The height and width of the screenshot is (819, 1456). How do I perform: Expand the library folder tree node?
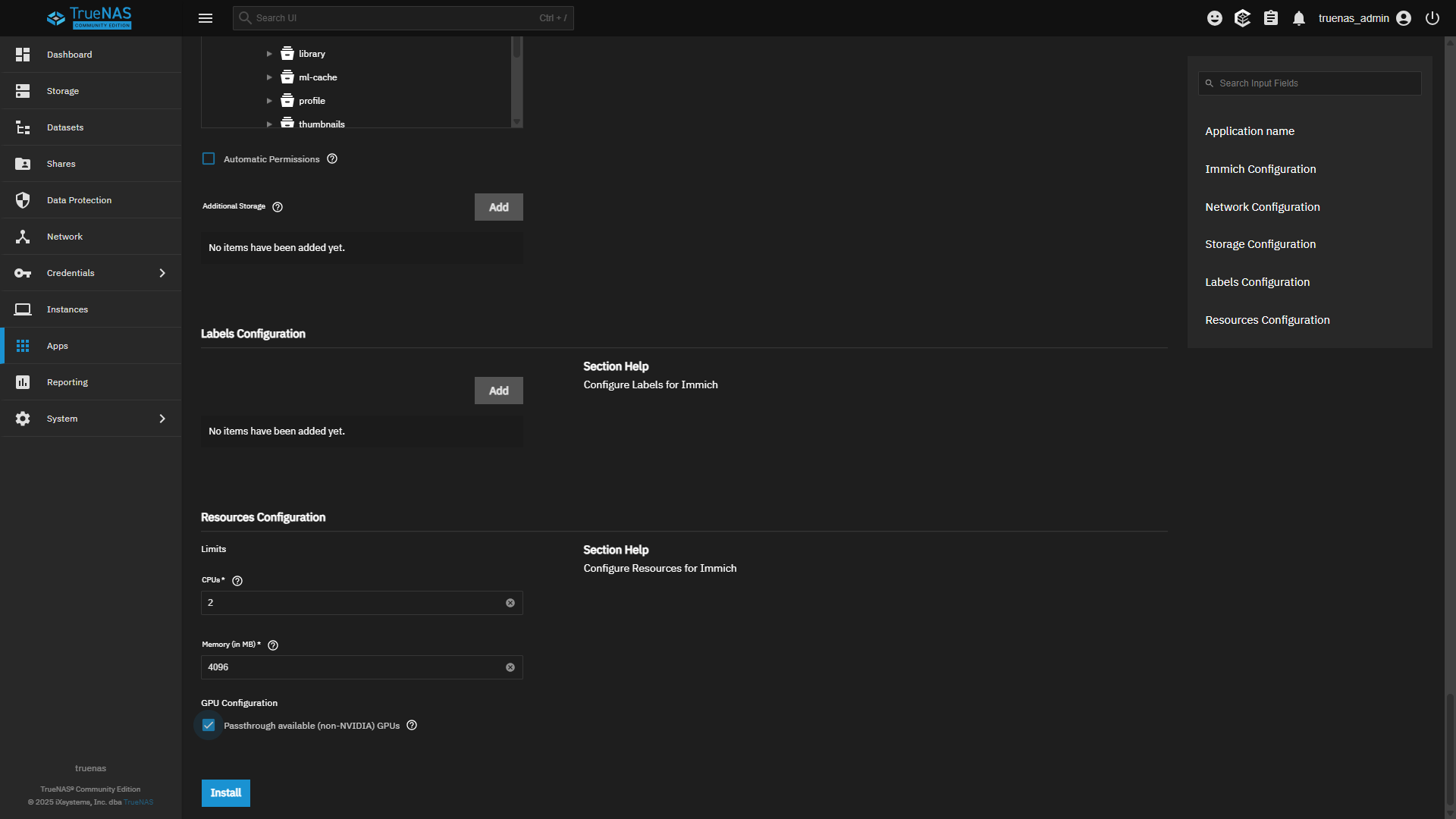[x=269, y=54]
